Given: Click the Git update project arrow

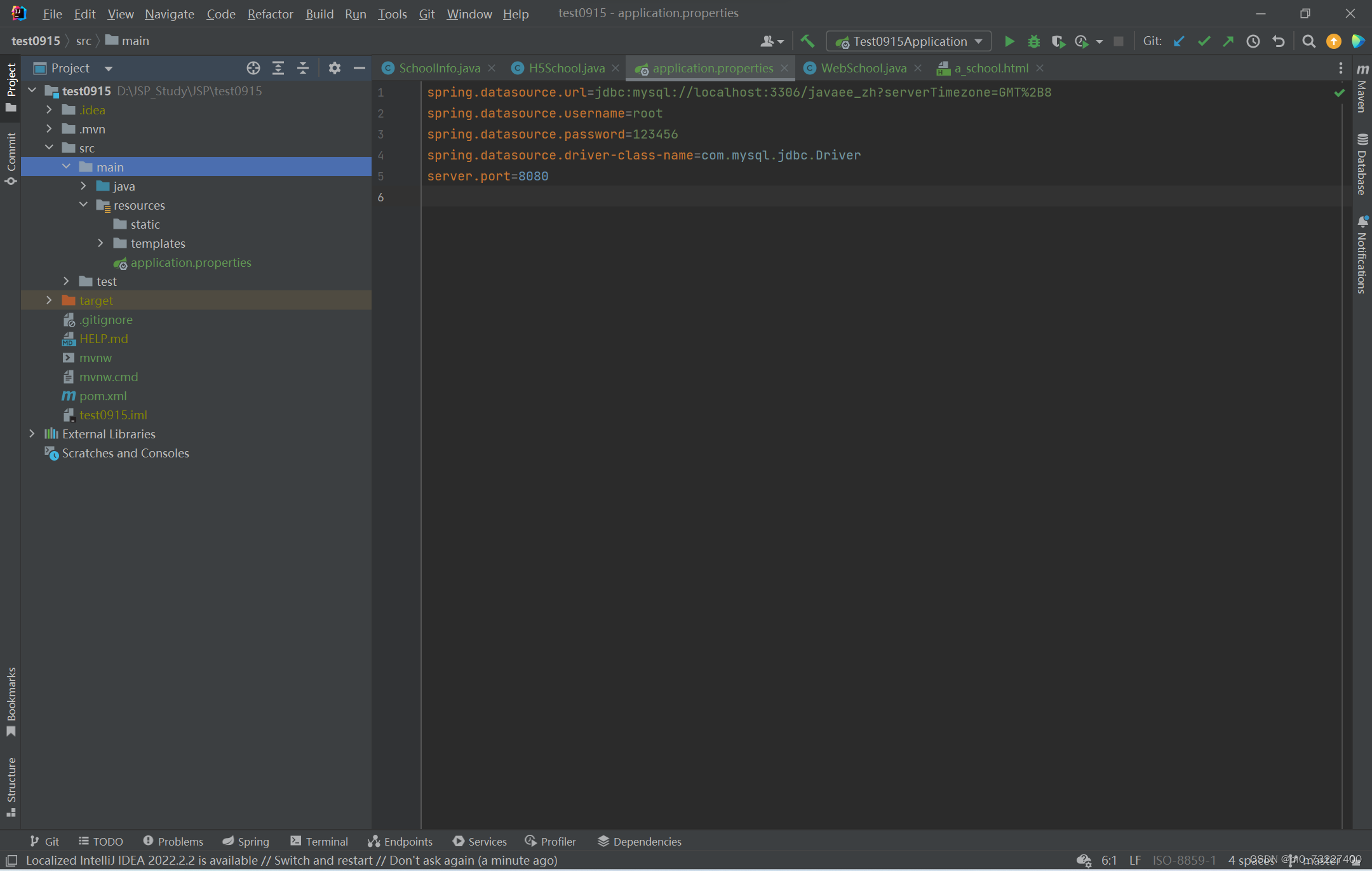Looking at the screenshot, I should pyautogui.click(x=1179, y=41).
